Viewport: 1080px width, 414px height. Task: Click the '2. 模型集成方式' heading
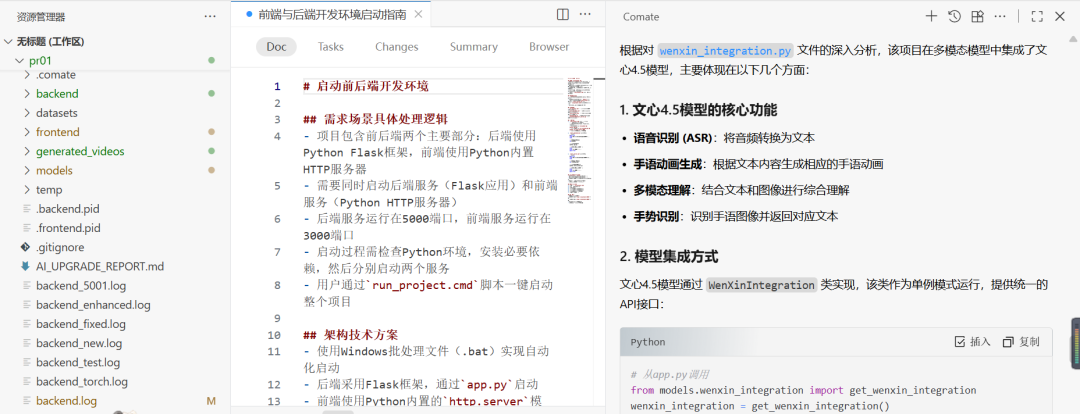click(x=669, y=257)
